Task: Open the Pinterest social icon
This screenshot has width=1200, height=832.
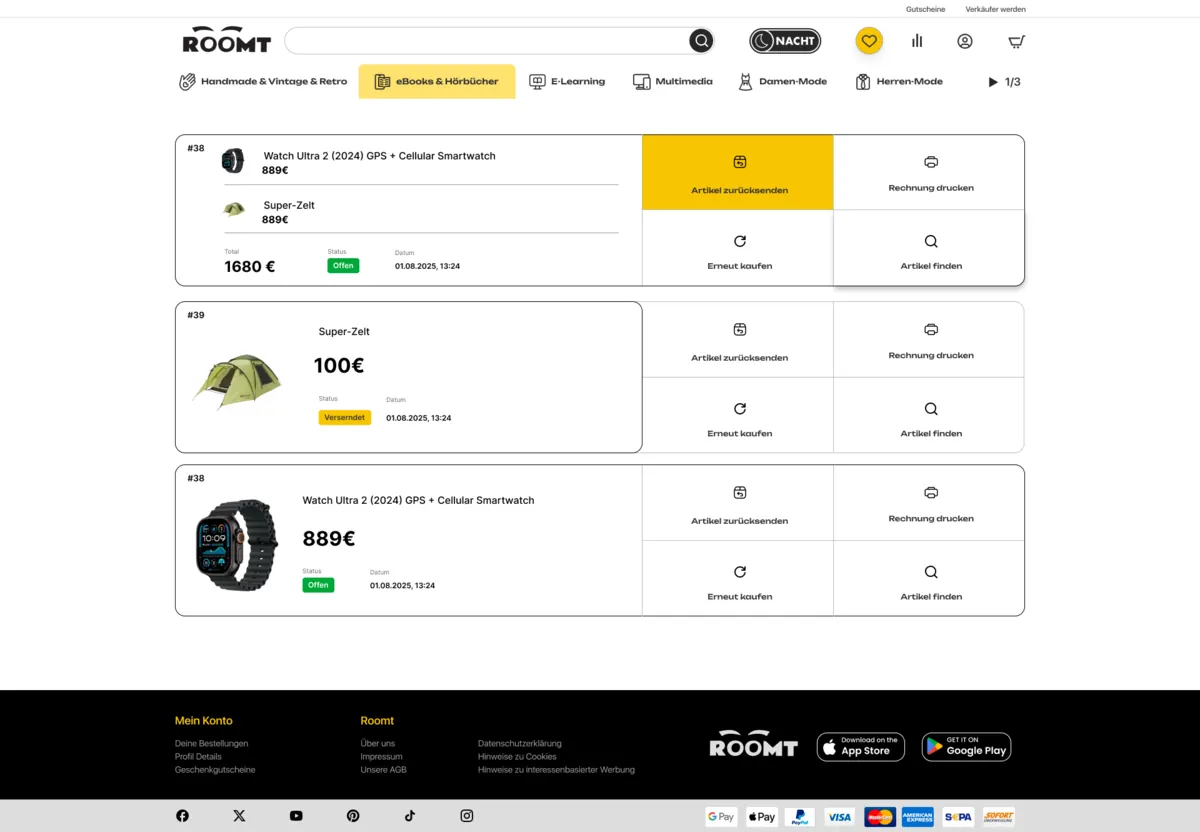Action: (x=353, y=816)
